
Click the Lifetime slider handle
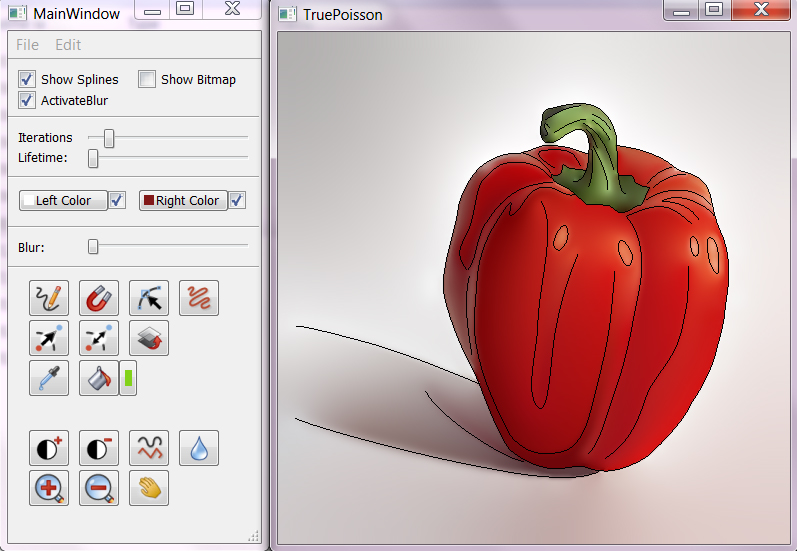pos(93,158)
